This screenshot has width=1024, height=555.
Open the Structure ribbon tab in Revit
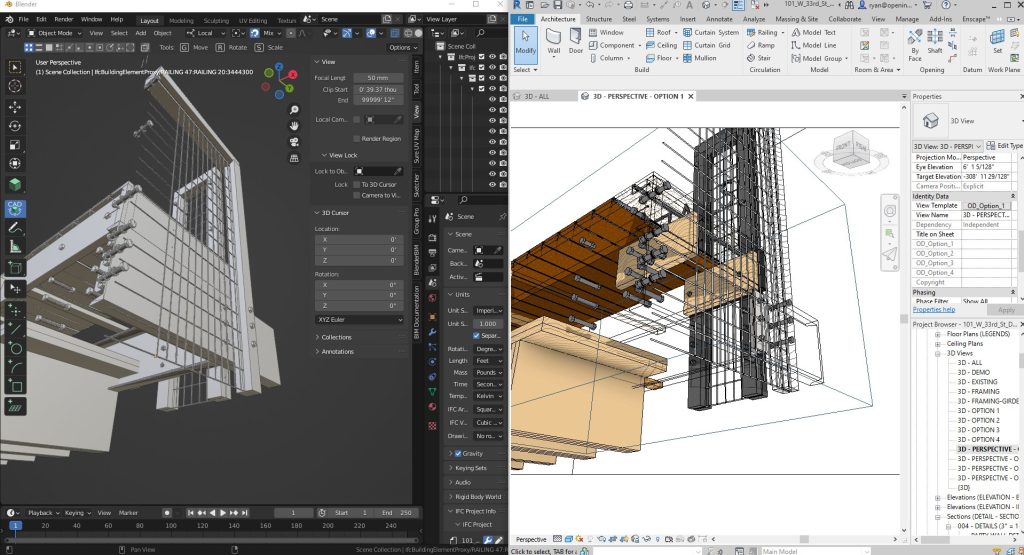tap(599, 19)
